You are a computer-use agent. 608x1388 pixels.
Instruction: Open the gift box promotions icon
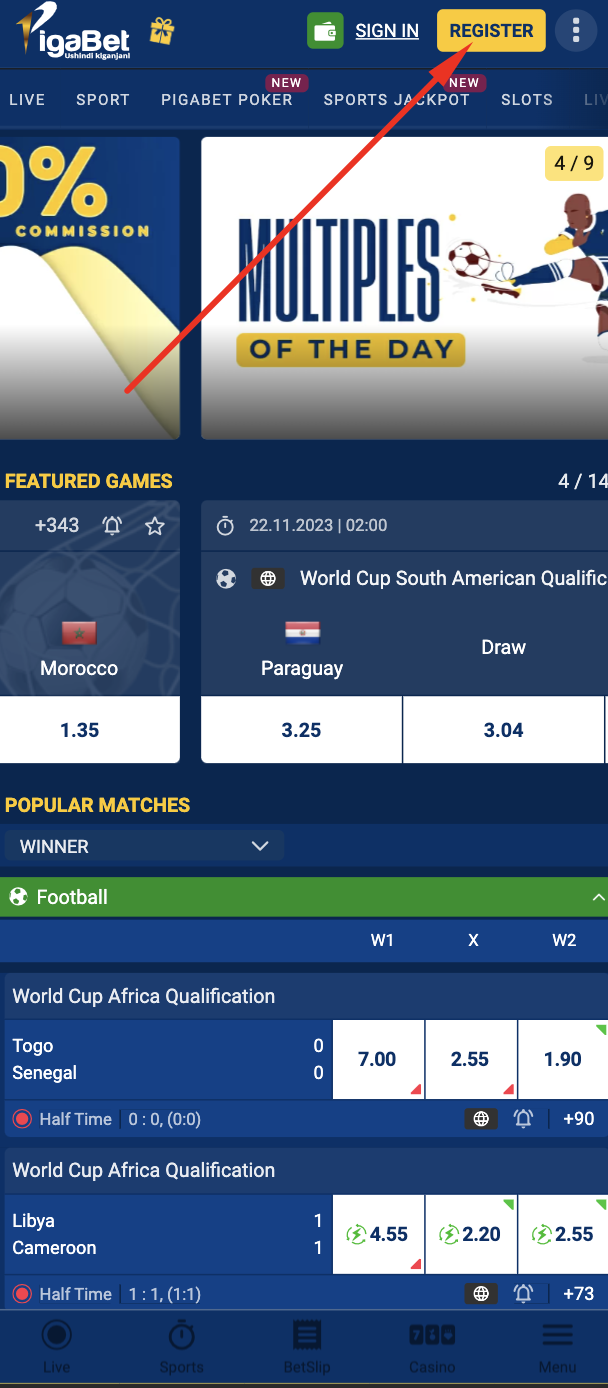tap(162, 31)
